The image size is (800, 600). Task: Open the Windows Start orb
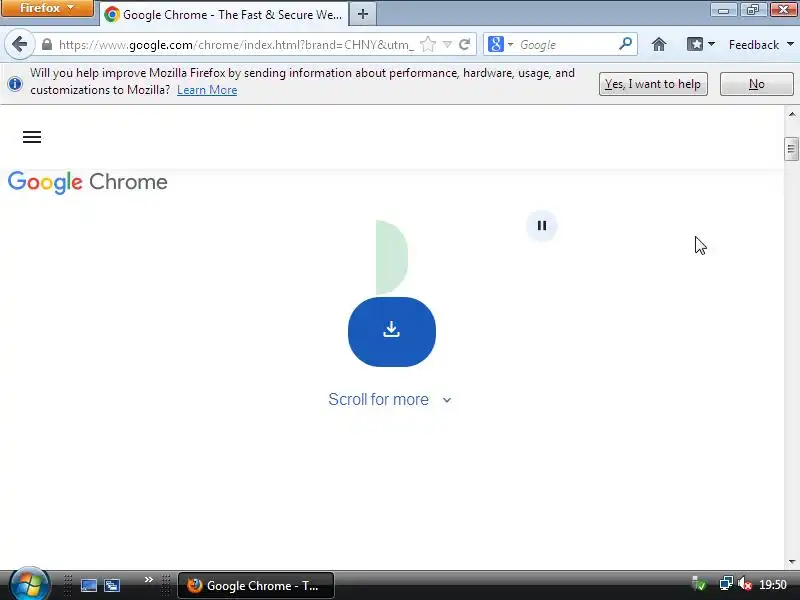30,584
